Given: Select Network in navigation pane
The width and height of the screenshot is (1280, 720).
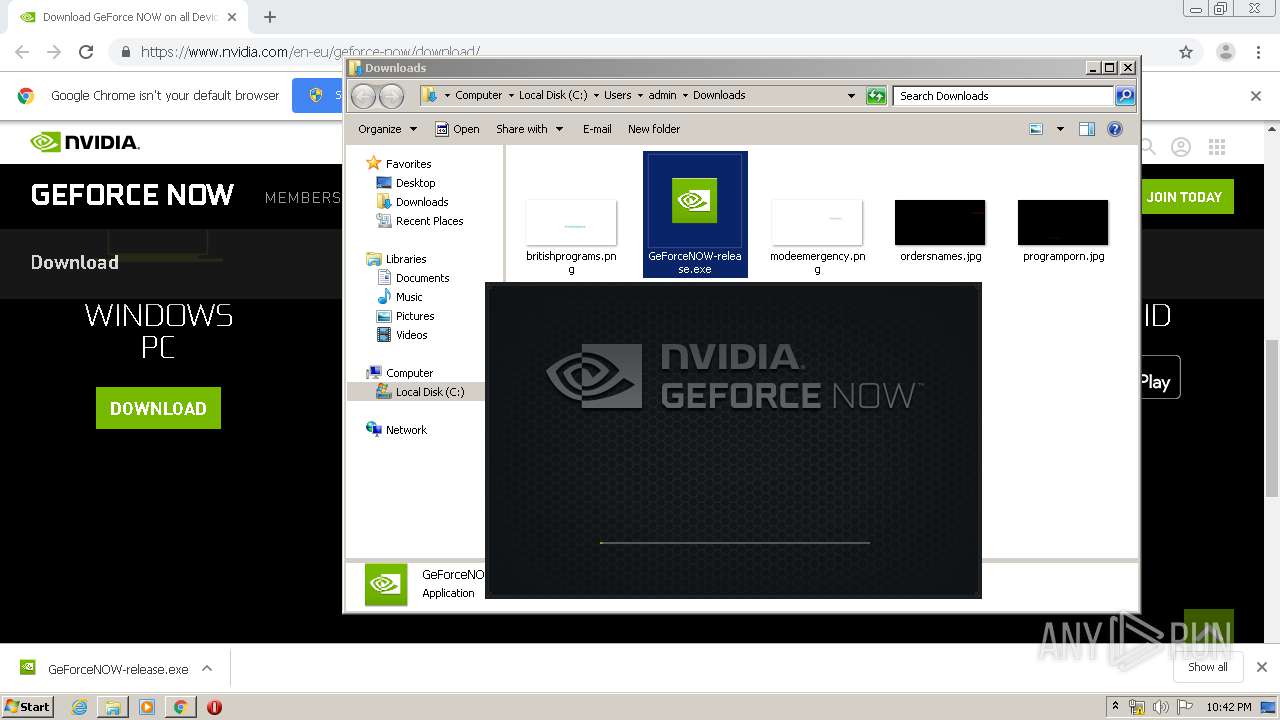Looking at the screenshot, I should pyautogui.click(x=396, y=430).
